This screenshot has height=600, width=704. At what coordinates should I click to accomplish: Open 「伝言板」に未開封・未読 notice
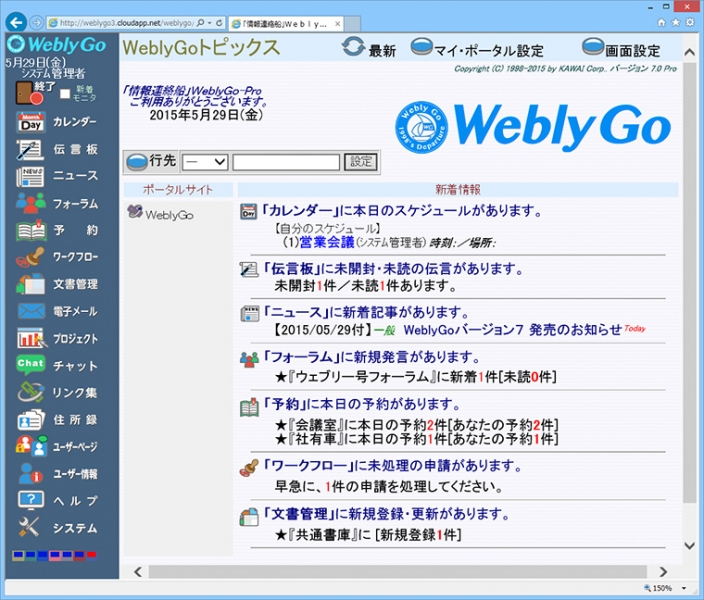[393, 269]
